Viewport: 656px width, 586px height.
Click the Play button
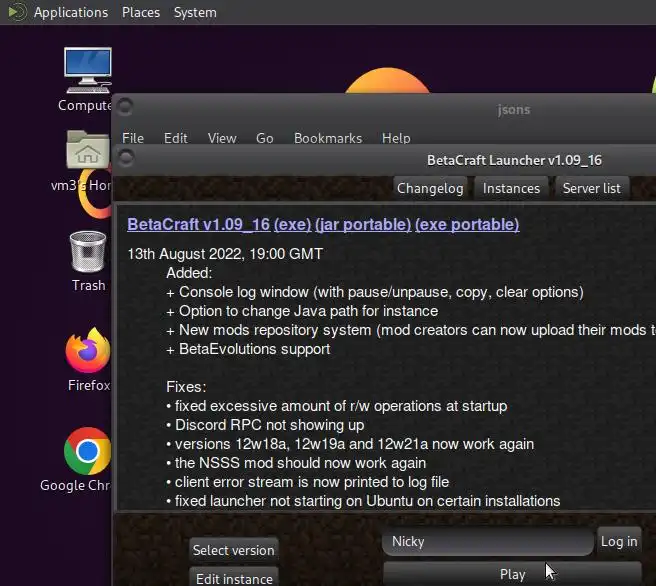coord(512,574)
